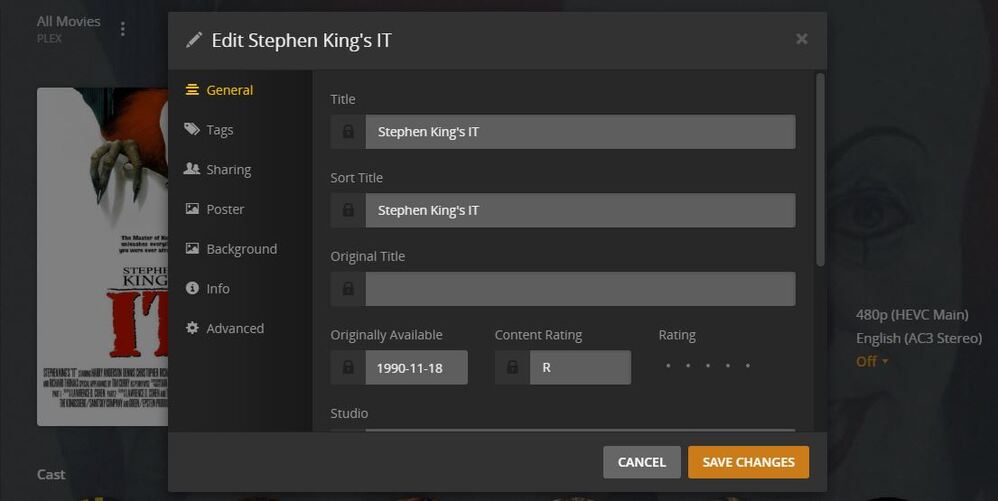Screen dimensions: 998x501
Task: Select the General tab in sidebar
Action: (219, 90)
